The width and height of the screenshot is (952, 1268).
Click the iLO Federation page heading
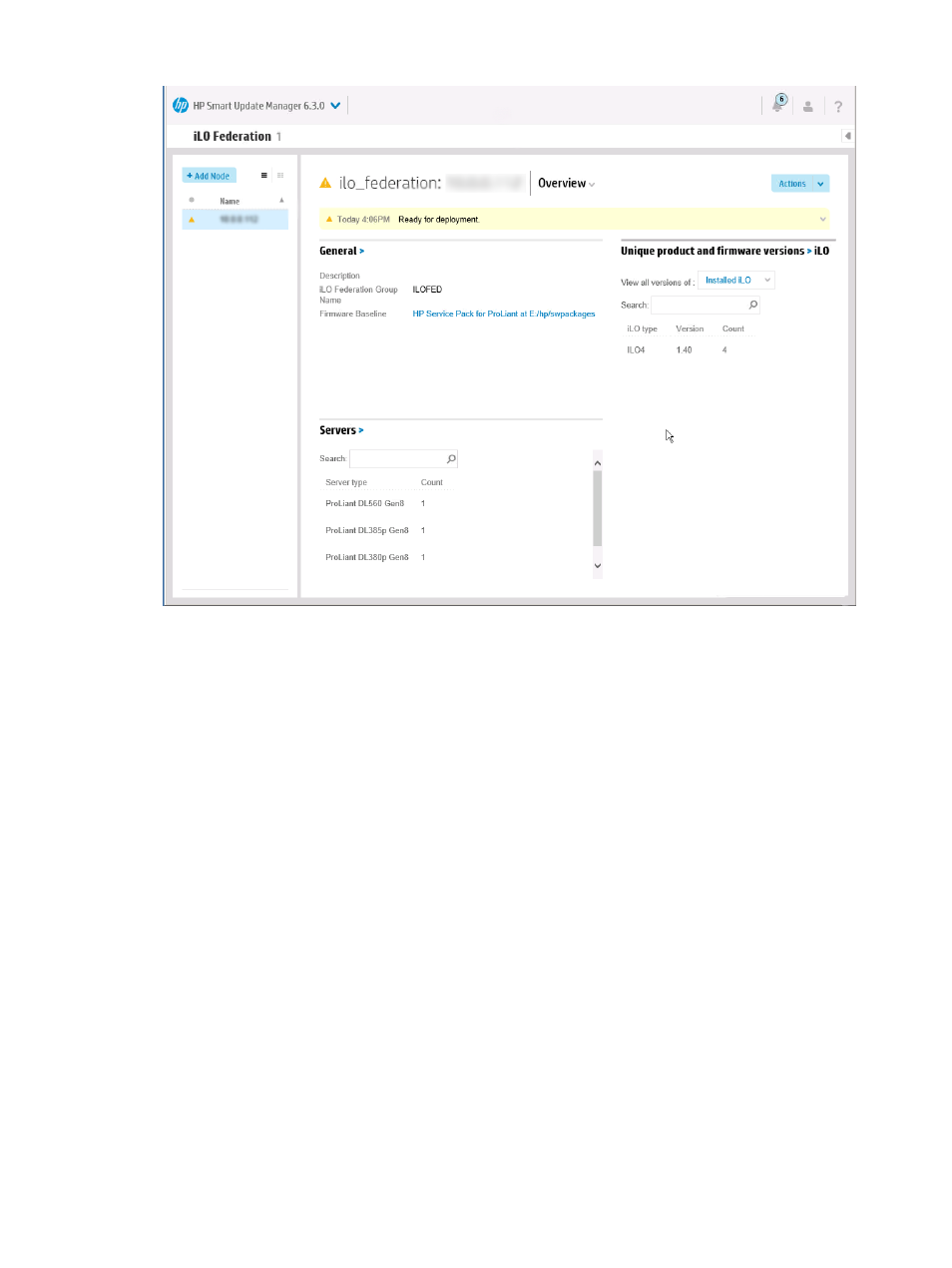233,137
